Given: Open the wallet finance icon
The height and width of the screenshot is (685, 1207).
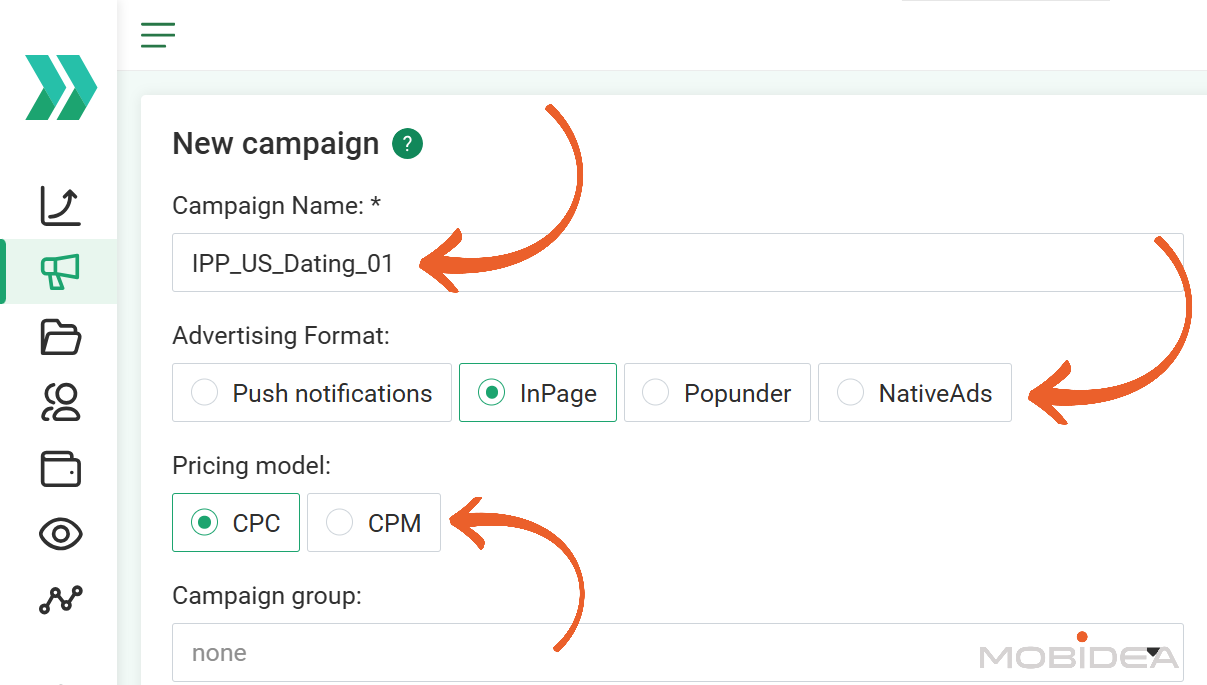Looking at the screenshot, I should click(60, 469).
